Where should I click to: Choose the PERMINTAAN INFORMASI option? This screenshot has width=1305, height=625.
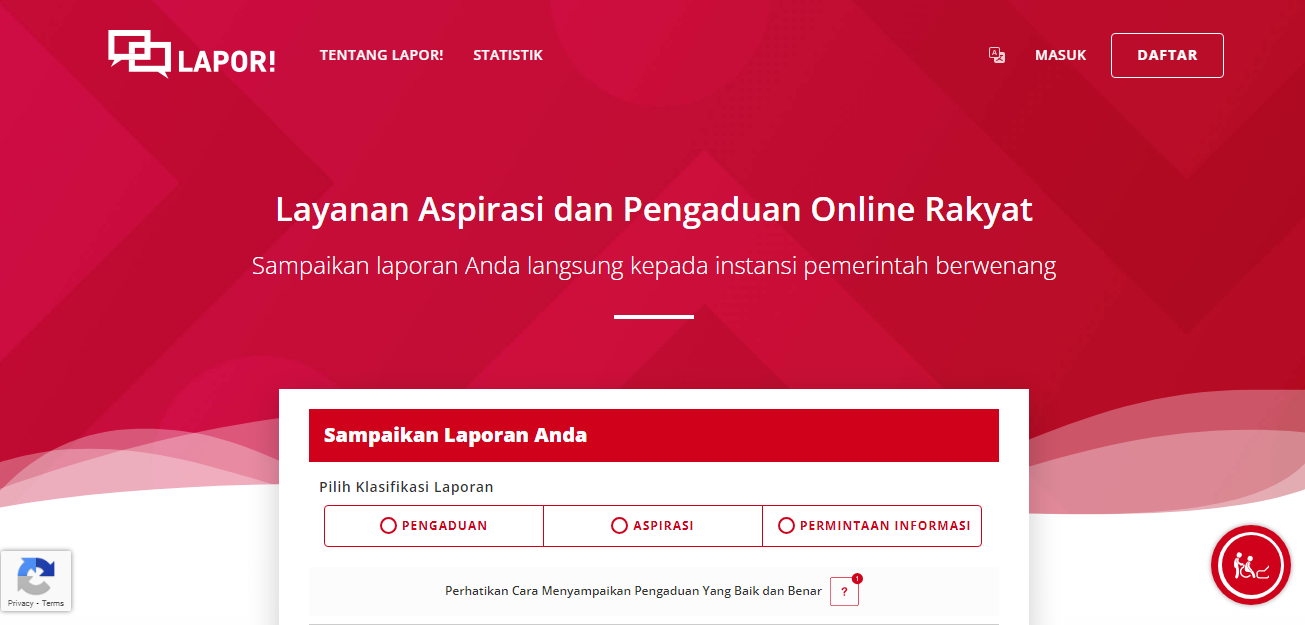[x=871, y=525]
